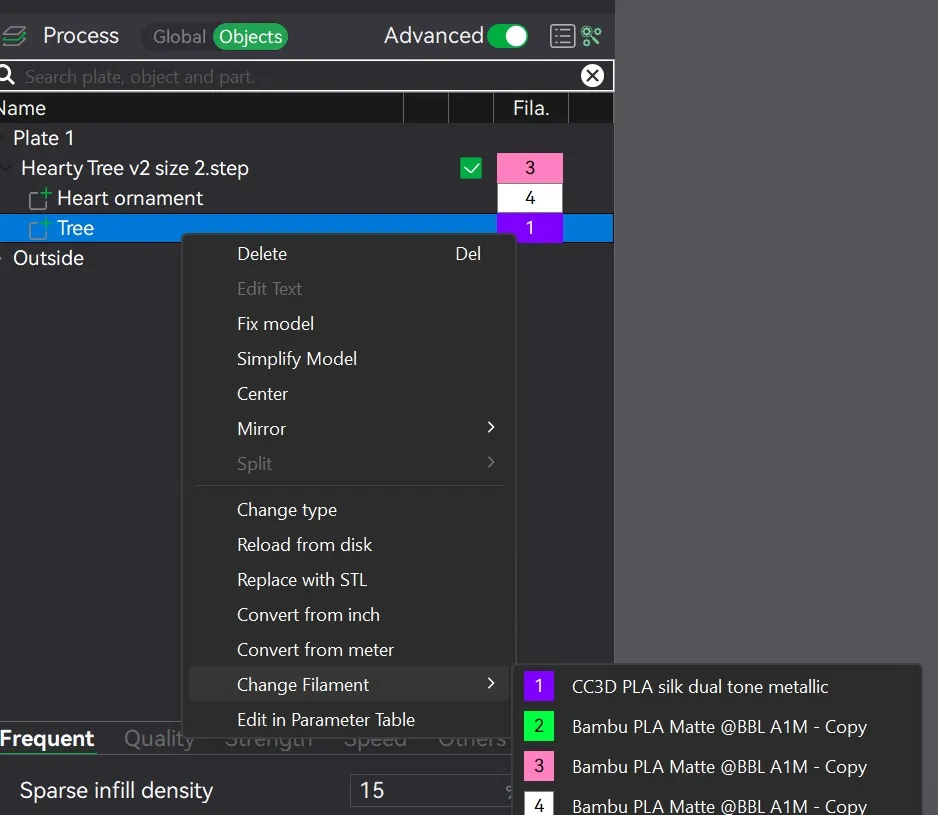Open the Quality settings tab
The width and height of the screenshot is (938, 815).
coord(160,739)
